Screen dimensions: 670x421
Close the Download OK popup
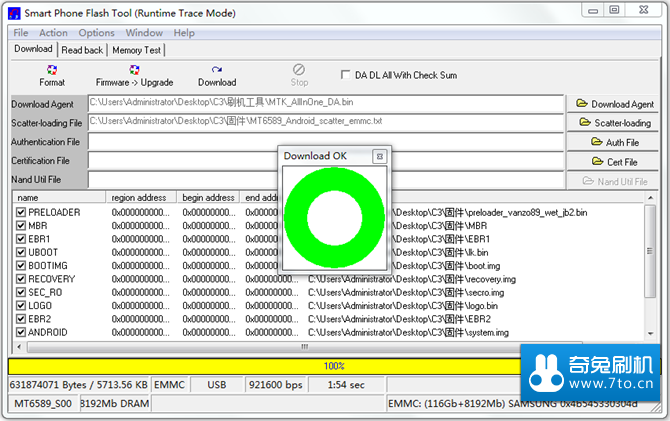click(379, 156)
